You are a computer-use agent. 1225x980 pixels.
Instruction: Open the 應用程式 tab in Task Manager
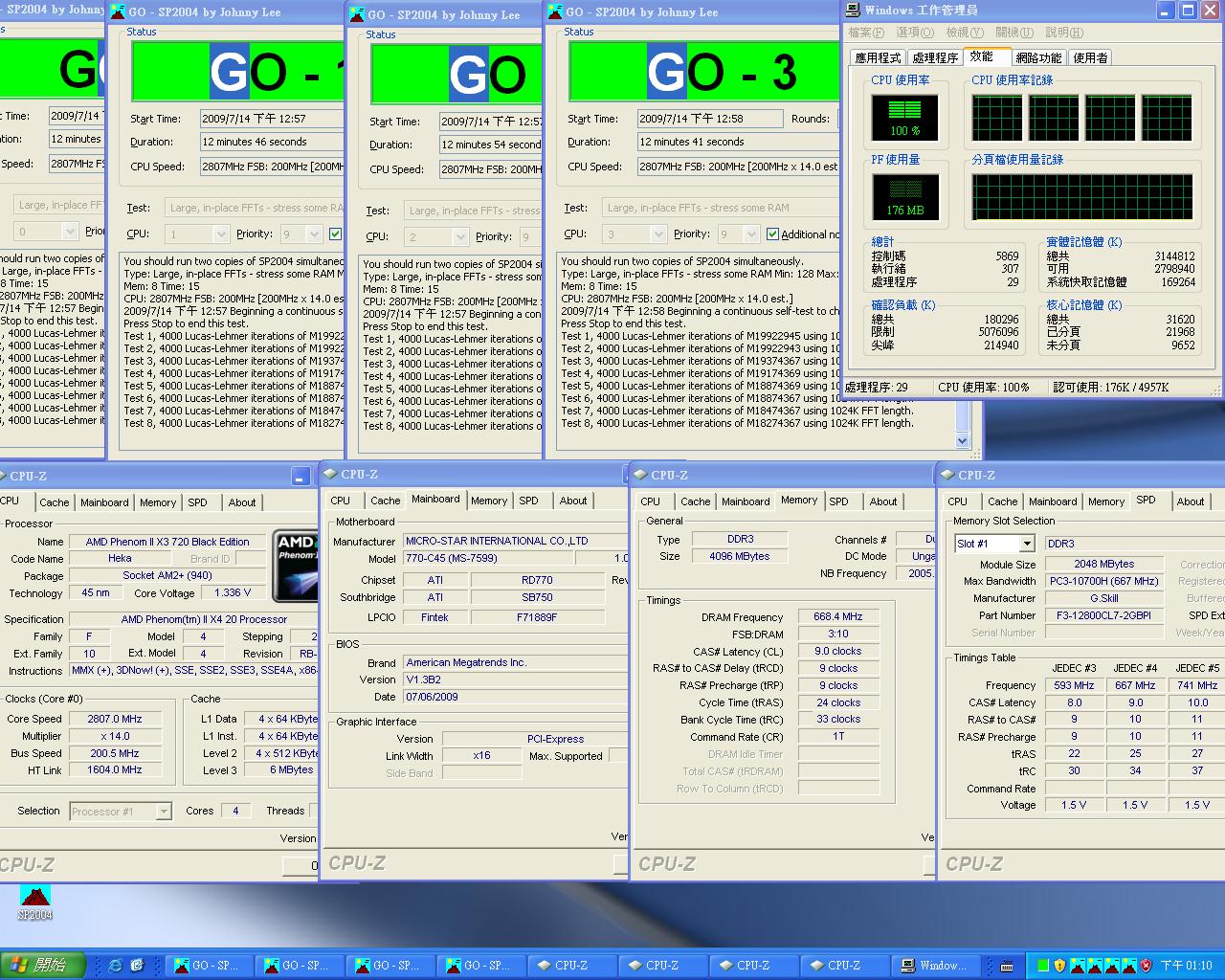pyautogui.click(x=878, y=57)
